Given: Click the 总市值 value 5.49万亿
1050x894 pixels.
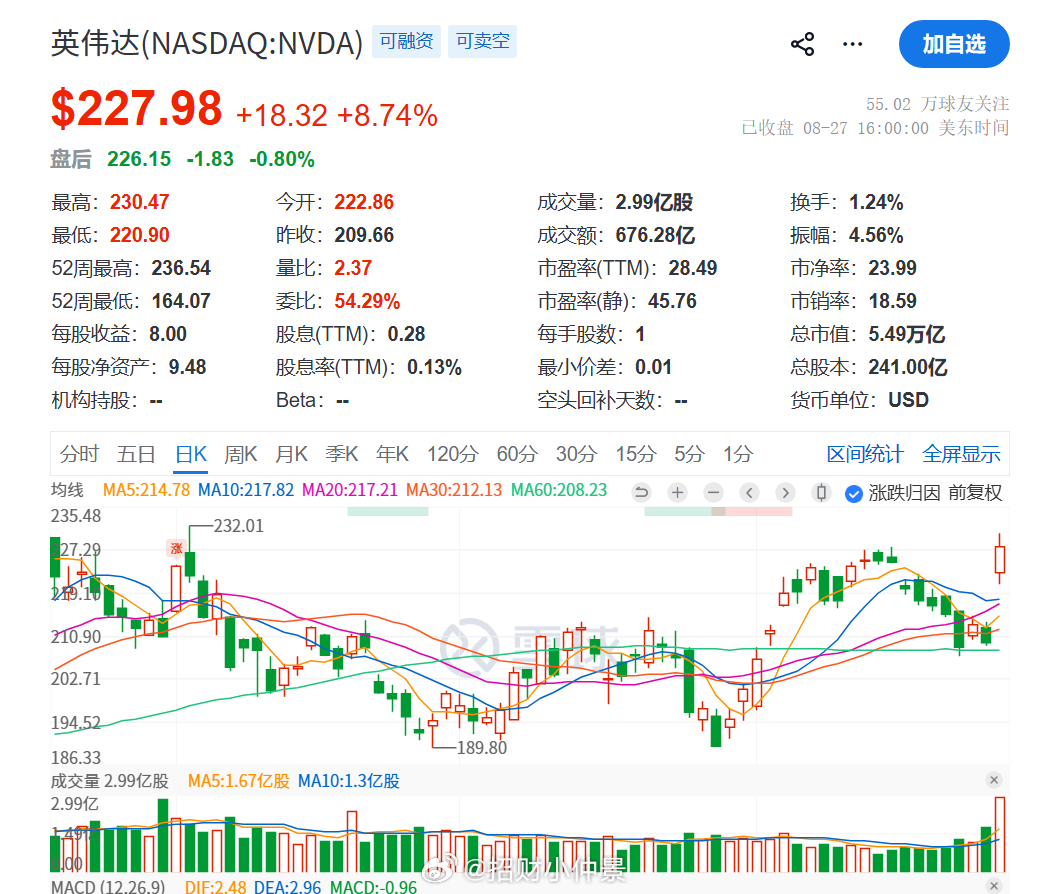Looking at the screenshot, I should [x=906, y=333].
